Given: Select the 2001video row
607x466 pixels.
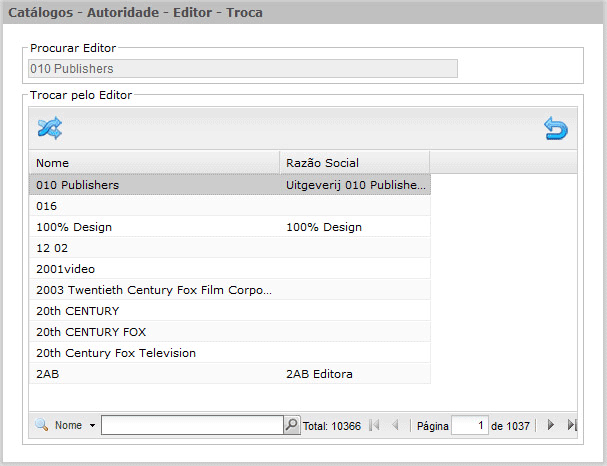Looking at the screenshot, I should pos(230,269).
